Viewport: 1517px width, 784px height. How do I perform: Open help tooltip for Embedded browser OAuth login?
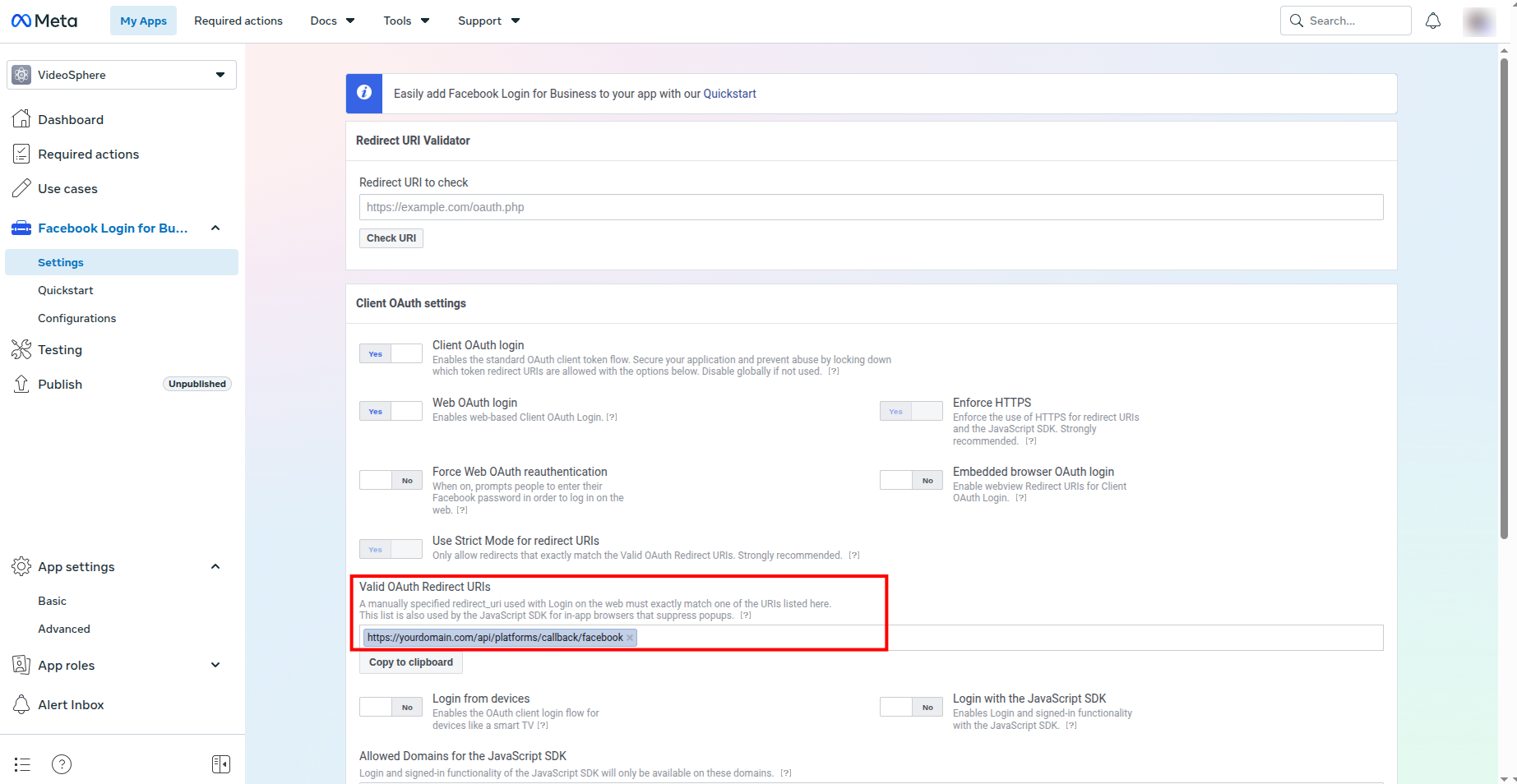tap(1021, 498)
